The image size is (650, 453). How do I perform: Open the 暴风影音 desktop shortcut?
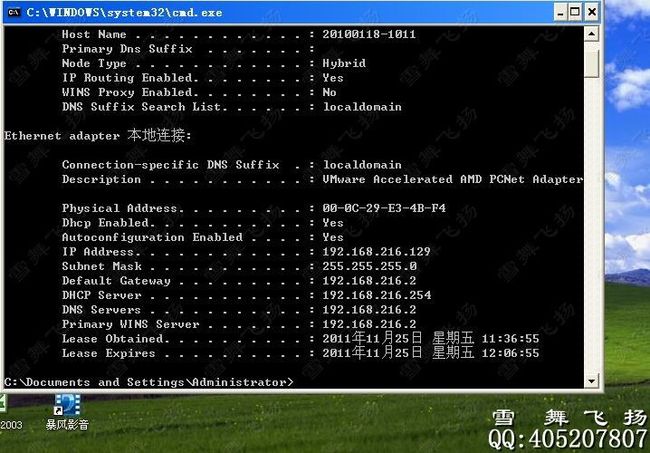click(x=67, y=412)
